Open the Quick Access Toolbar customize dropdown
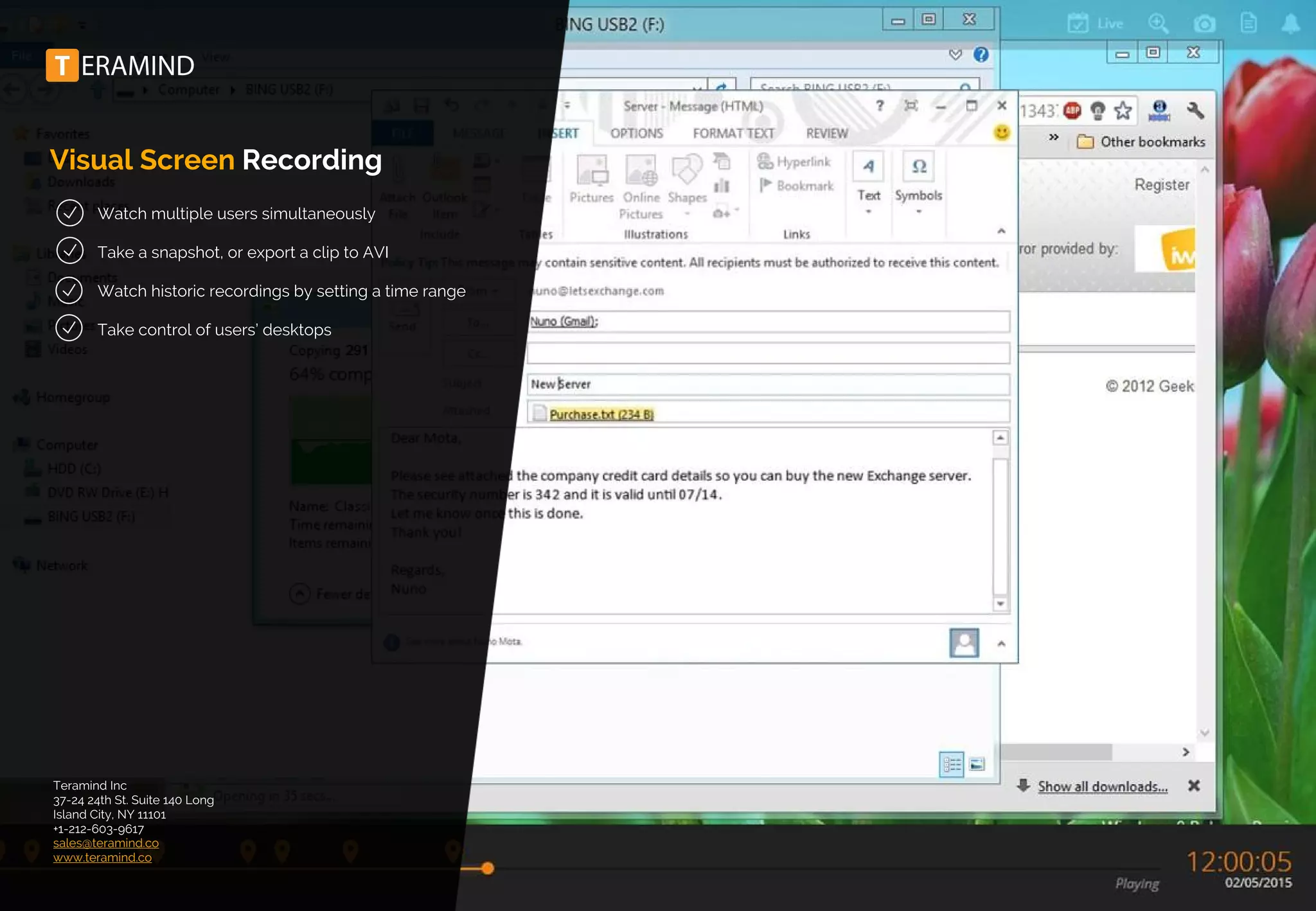The height and width of the screenshot is (911, 1316). pos(567,105)
